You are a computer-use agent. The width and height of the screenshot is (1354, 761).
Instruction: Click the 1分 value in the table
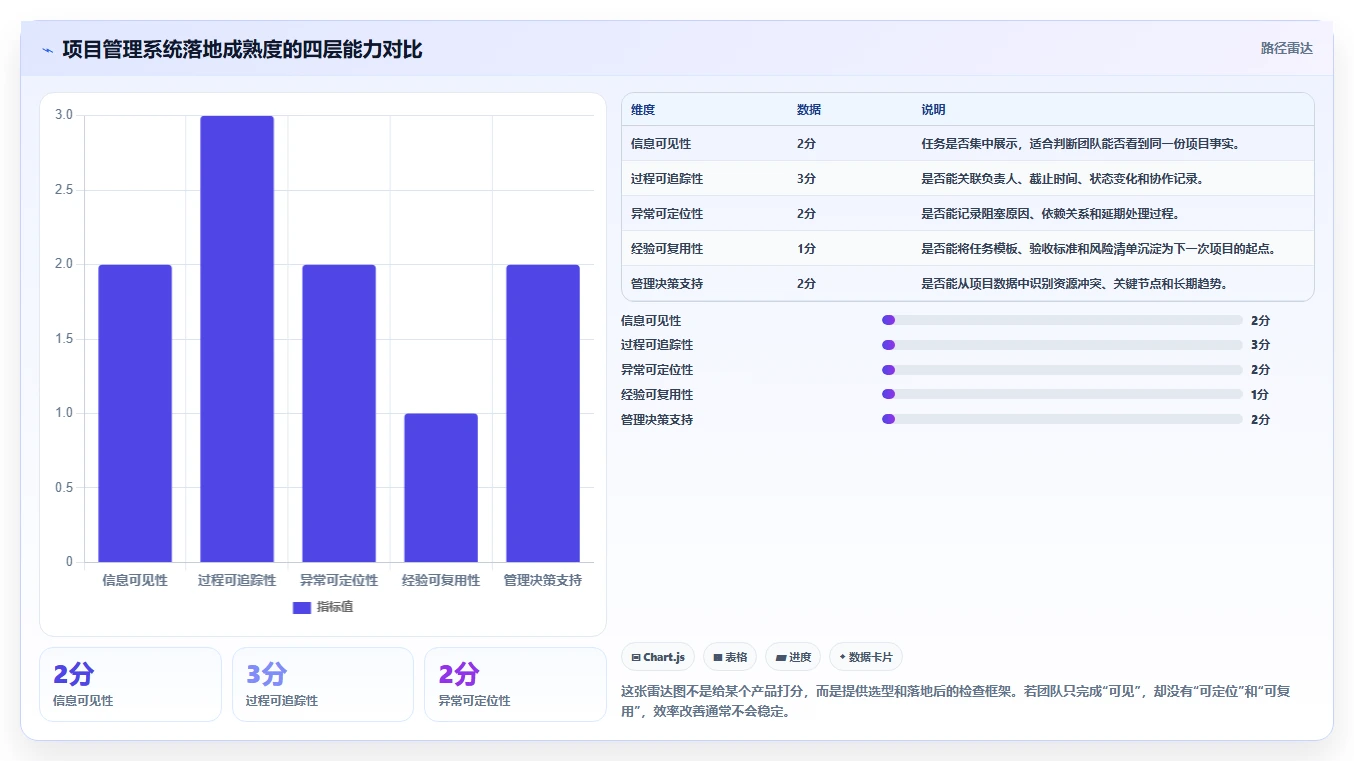click(x=806, y=249)
